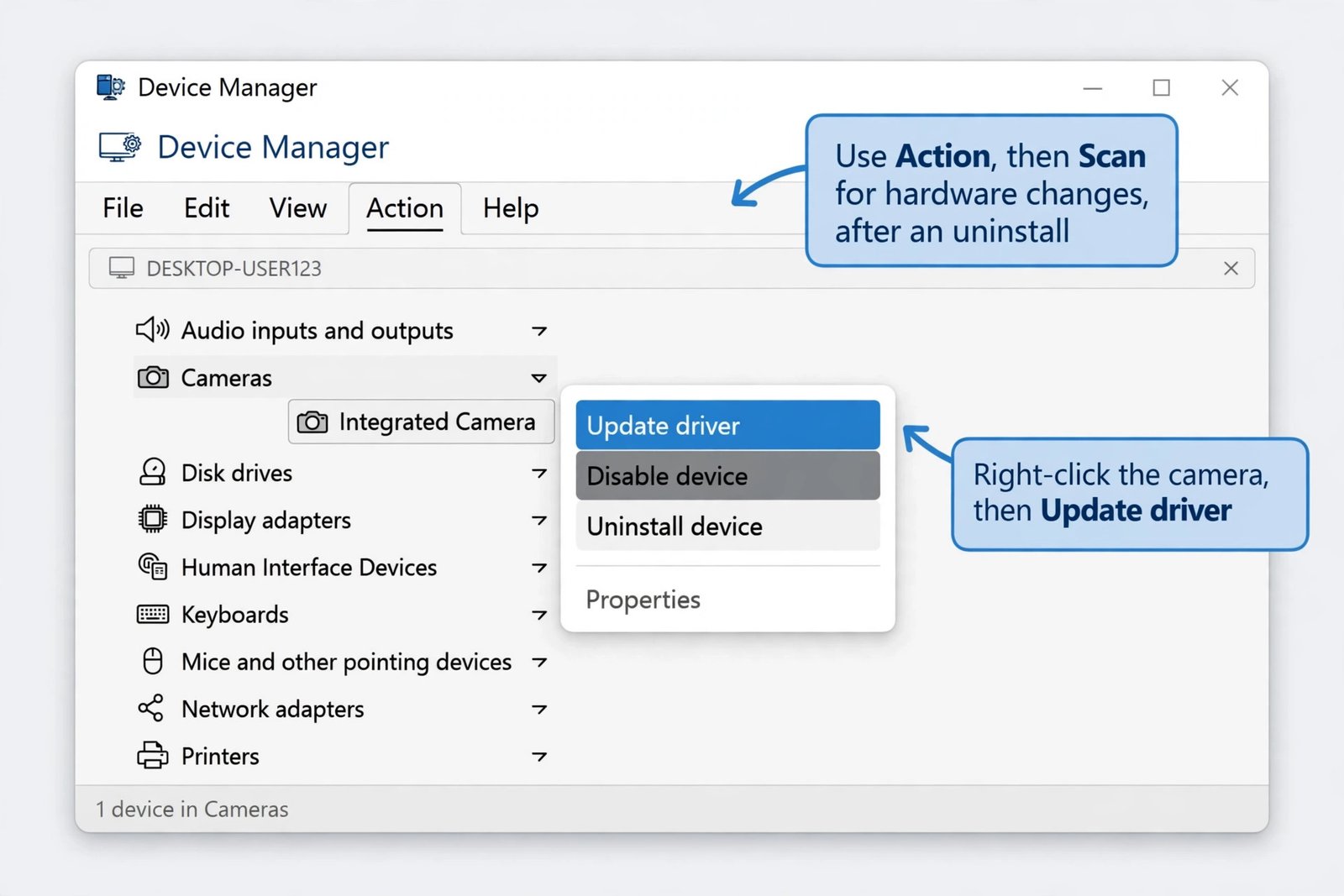
Task: Select the Keyboards label
Action: [235, 615]
